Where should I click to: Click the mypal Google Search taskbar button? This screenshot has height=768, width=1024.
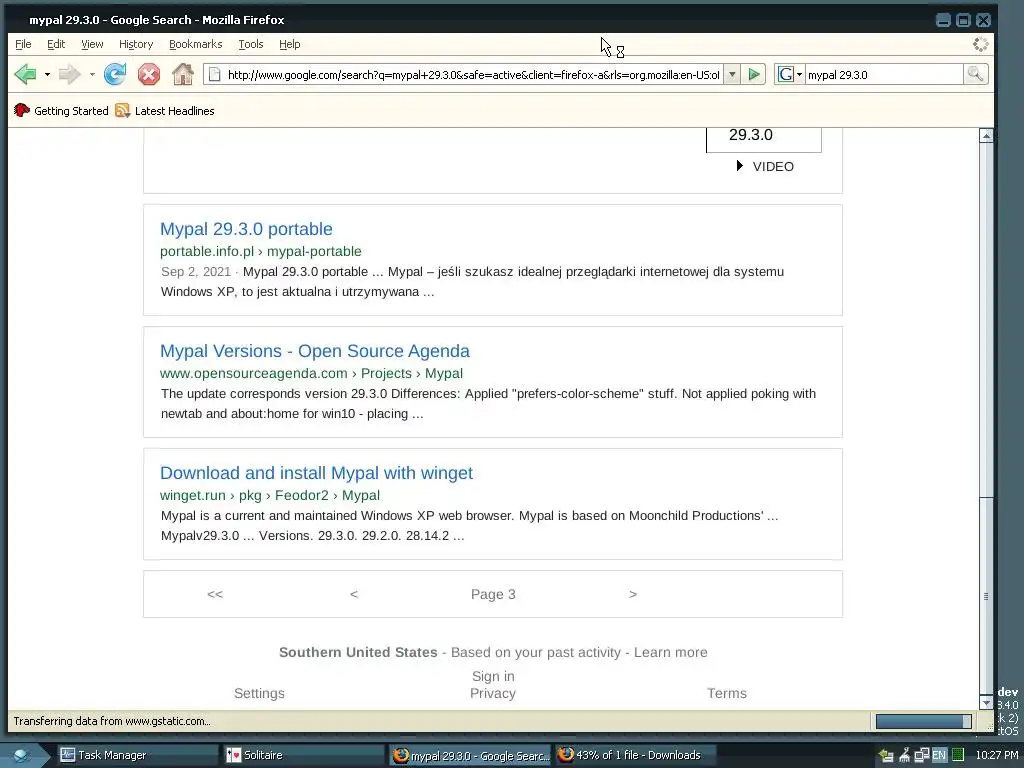coord(471,755)
